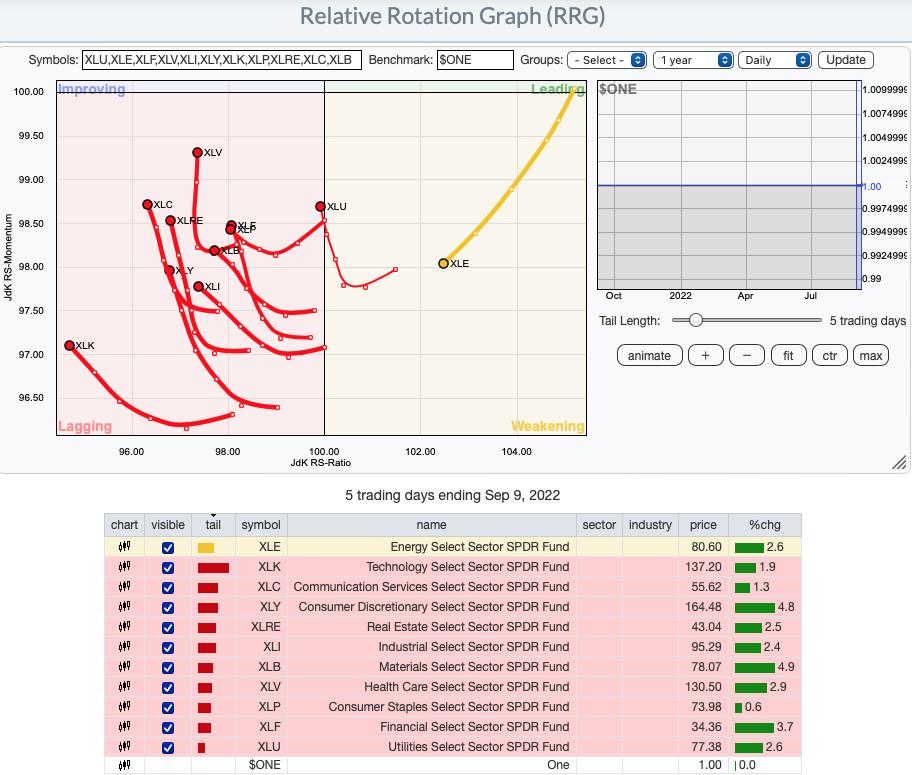The height and width of the screenshot is (775, 912).
Task: Click the XLU marker on the graph
Action: pyautogui.click(x=320, y=207)
